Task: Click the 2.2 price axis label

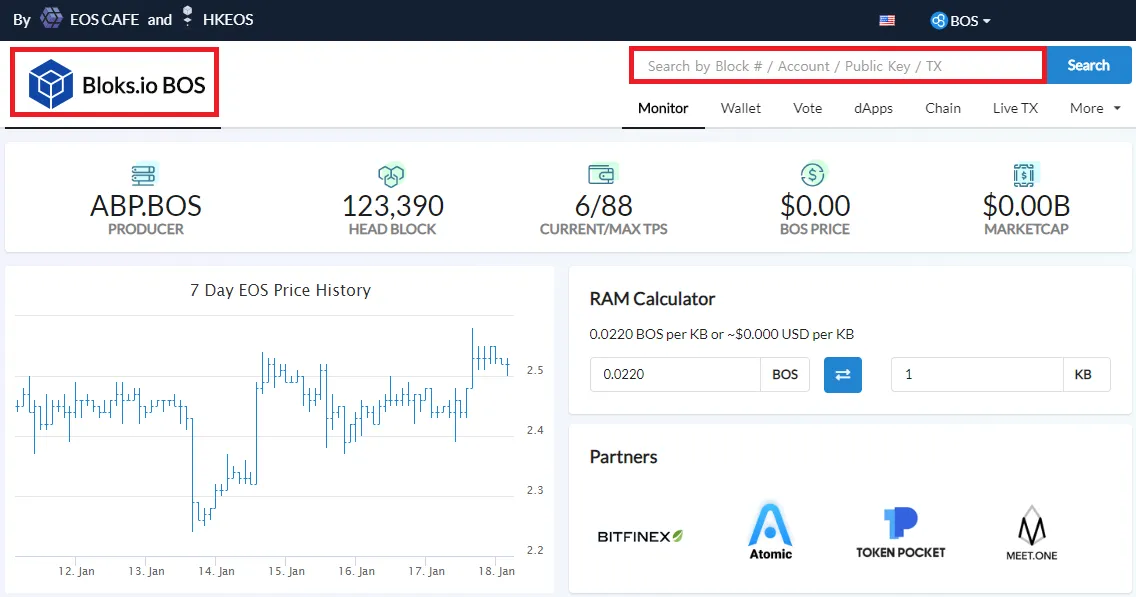Action: 535,550
